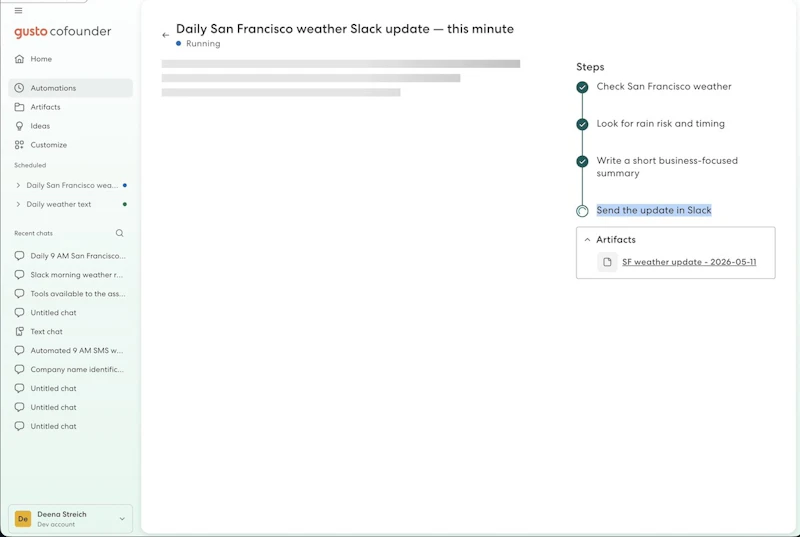The height and width of the screenshot is (537, 800).
Task: Select Automations in the sidebar
Action: coord(70,88)
